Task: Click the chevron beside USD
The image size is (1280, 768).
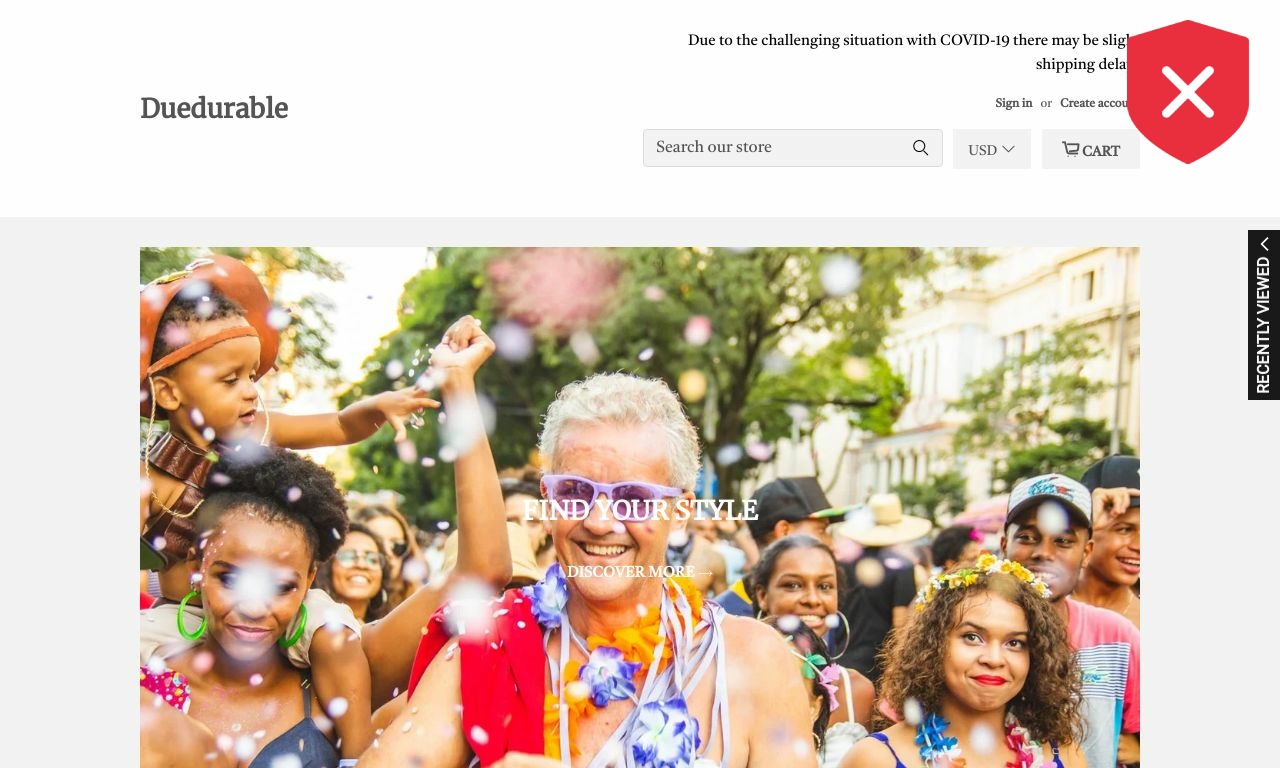Action: tap(1008, 149)
